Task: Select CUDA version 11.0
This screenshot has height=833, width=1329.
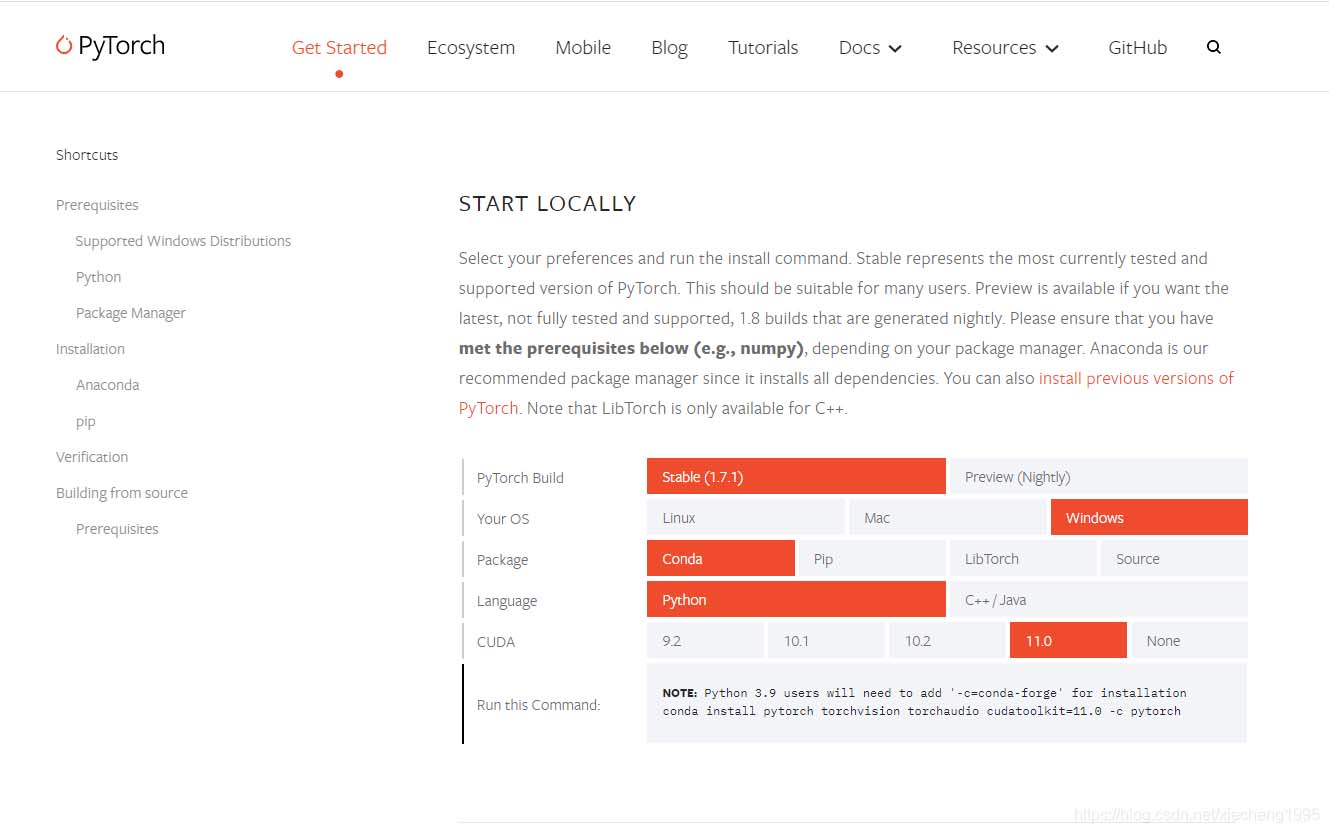Action: (x=1068, y=640)
